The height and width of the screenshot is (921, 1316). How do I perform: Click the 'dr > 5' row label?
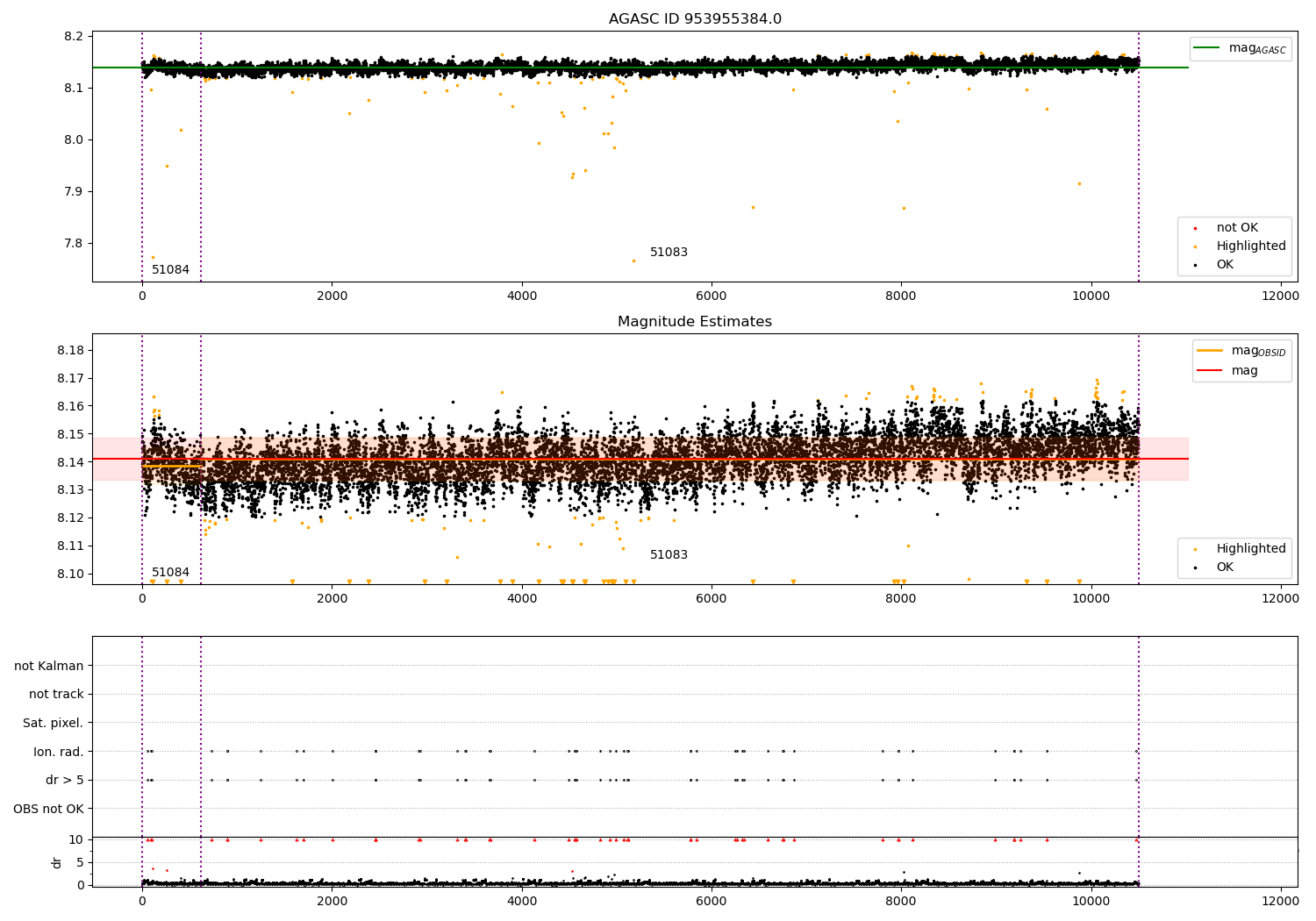click(65, 781)
